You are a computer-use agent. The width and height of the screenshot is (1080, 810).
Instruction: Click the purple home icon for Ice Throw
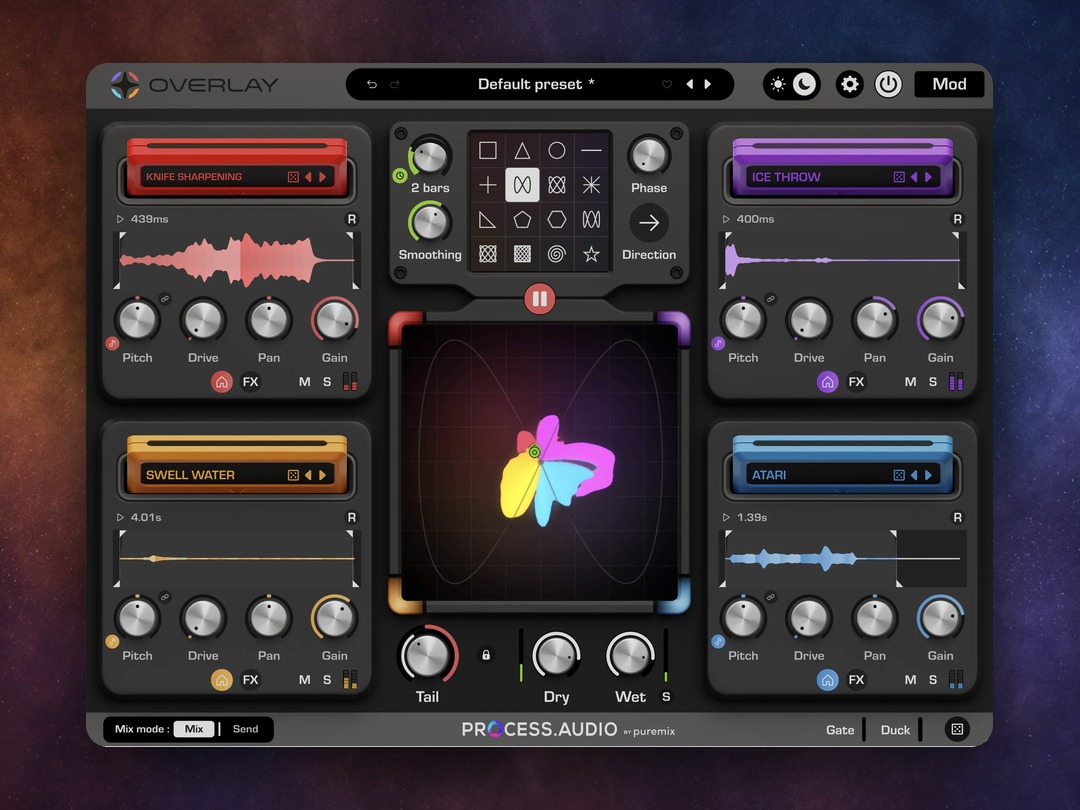827,382
